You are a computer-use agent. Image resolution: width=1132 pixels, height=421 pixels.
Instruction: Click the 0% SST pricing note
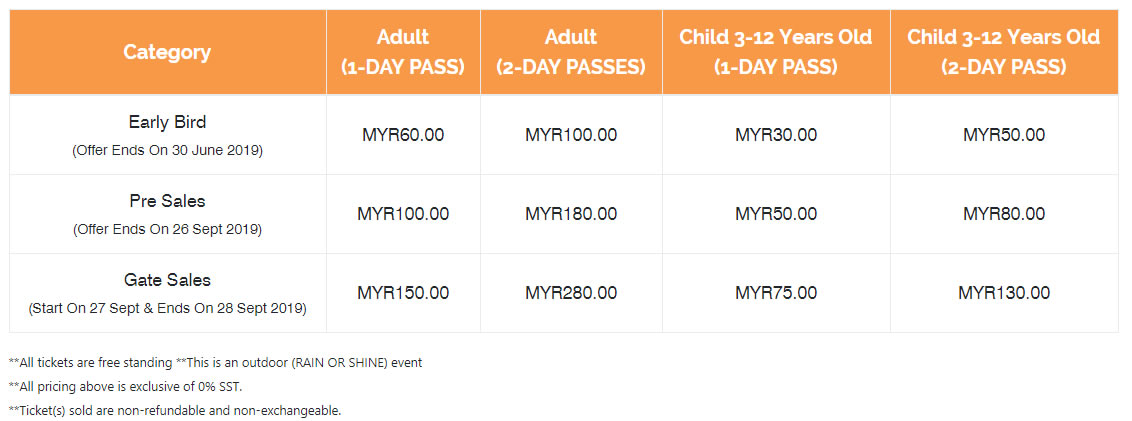[x=120, y=386]
